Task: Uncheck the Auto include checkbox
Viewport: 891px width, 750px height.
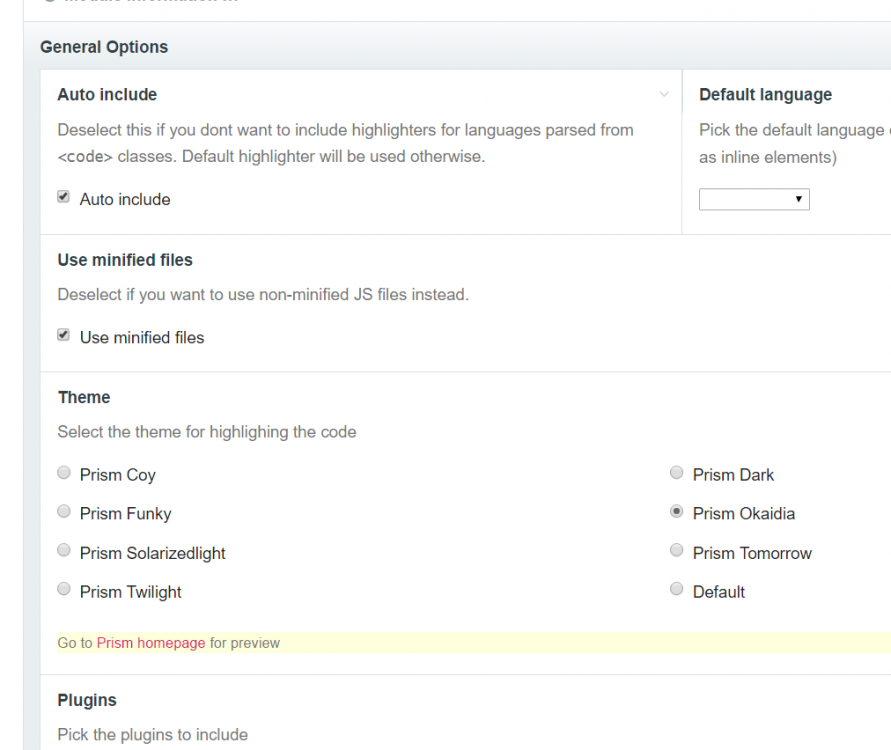Action: [x=64, y=198]
